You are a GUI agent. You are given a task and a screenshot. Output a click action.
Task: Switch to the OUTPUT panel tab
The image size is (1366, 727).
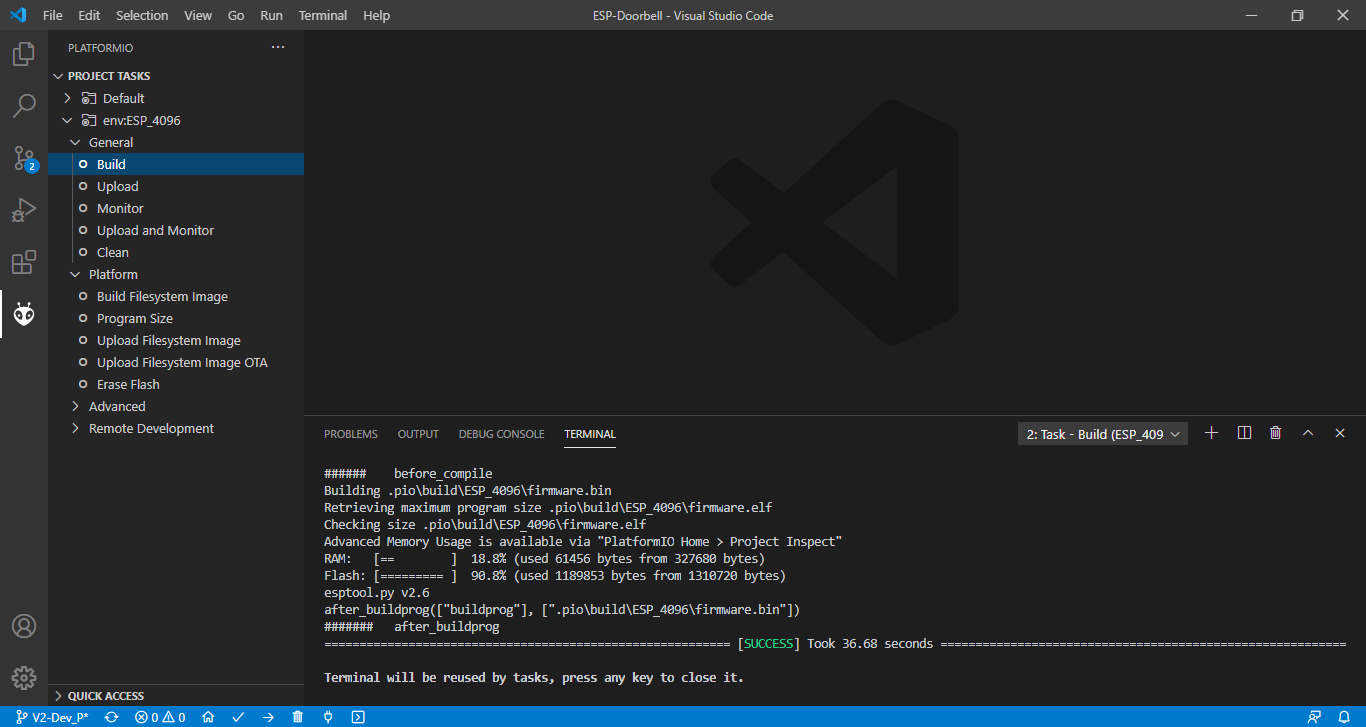(418, 434)
